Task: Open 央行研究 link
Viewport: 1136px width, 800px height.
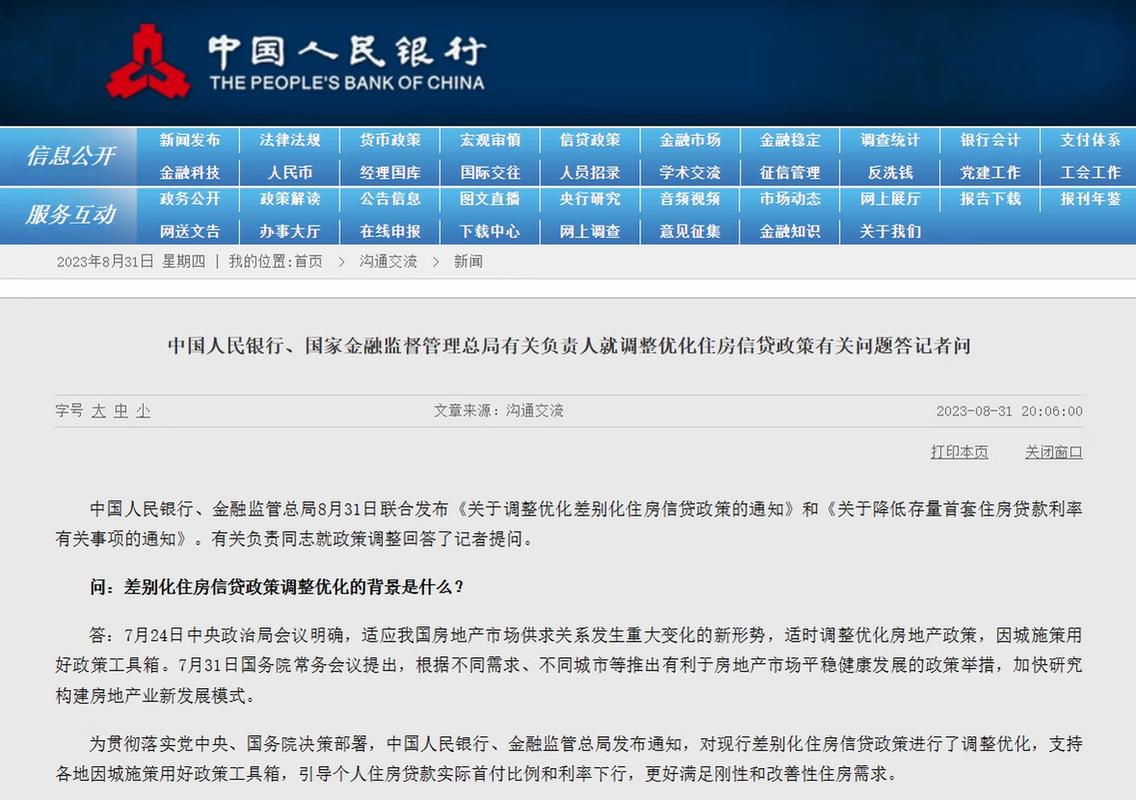Action: click(590, 199)
